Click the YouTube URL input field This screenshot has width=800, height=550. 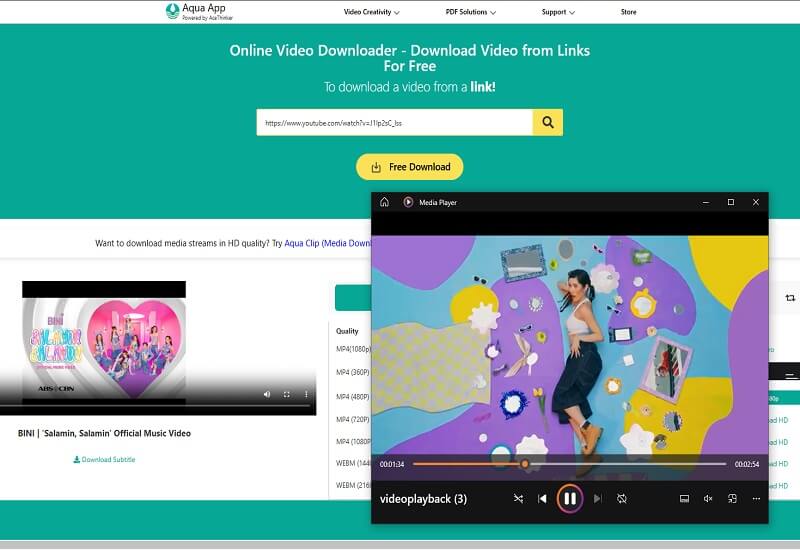[x=394, y=122]
